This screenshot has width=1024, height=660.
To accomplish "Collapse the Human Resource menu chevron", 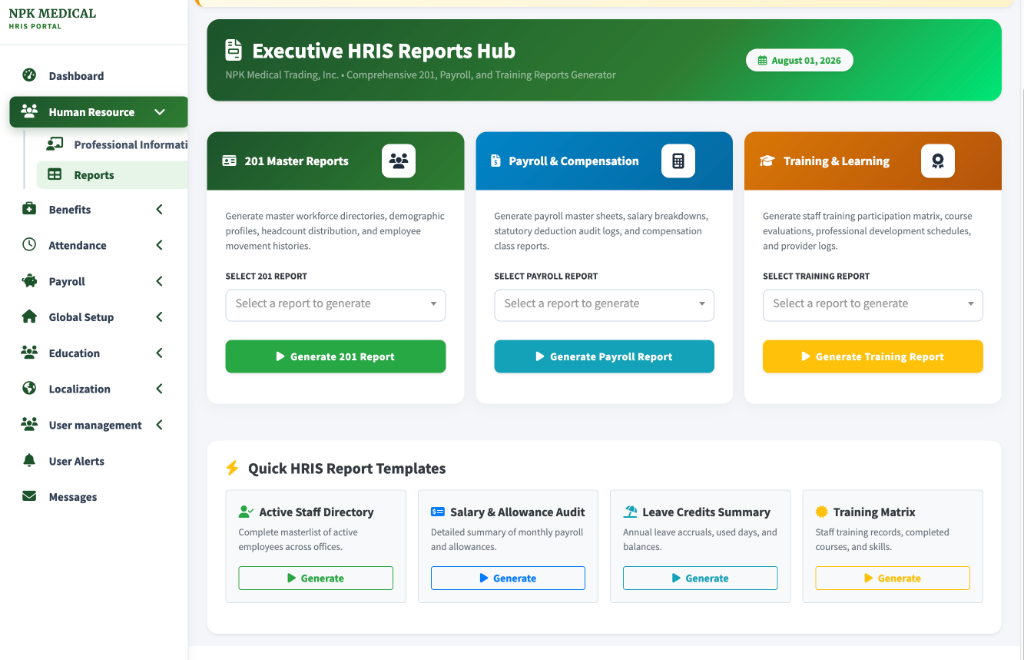I will coord(159,112).
